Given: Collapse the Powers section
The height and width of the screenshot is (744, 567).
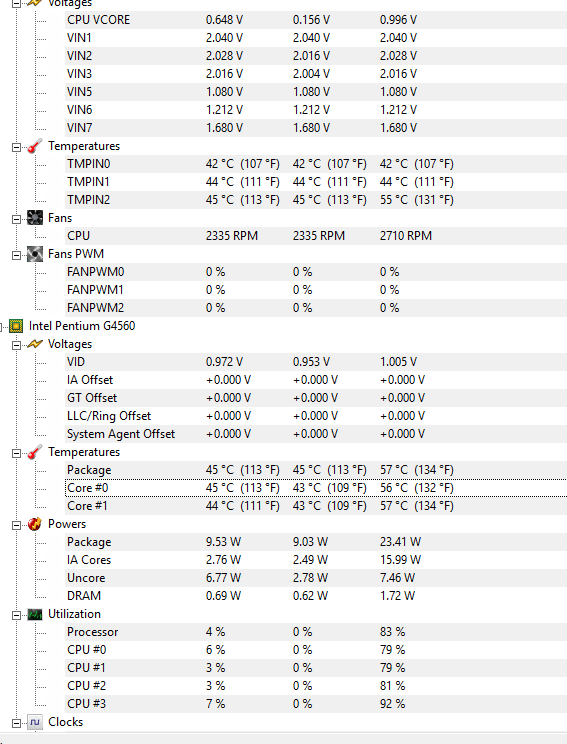Looking at the screenshot, I should [16, 525].
